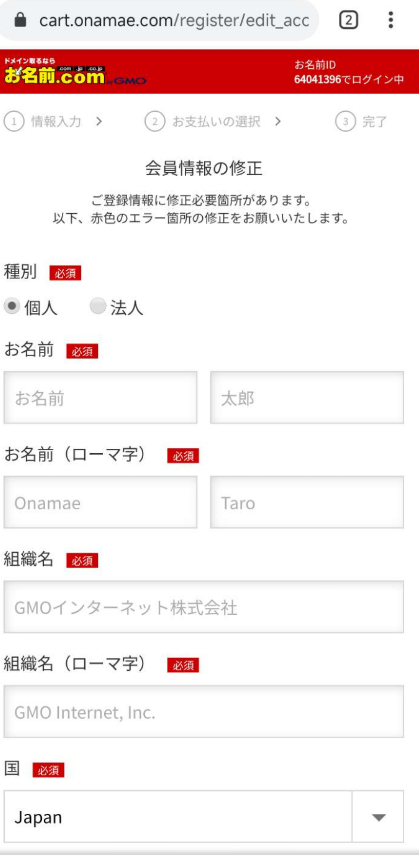Focus the Onamae romaji field

[100, 502]
